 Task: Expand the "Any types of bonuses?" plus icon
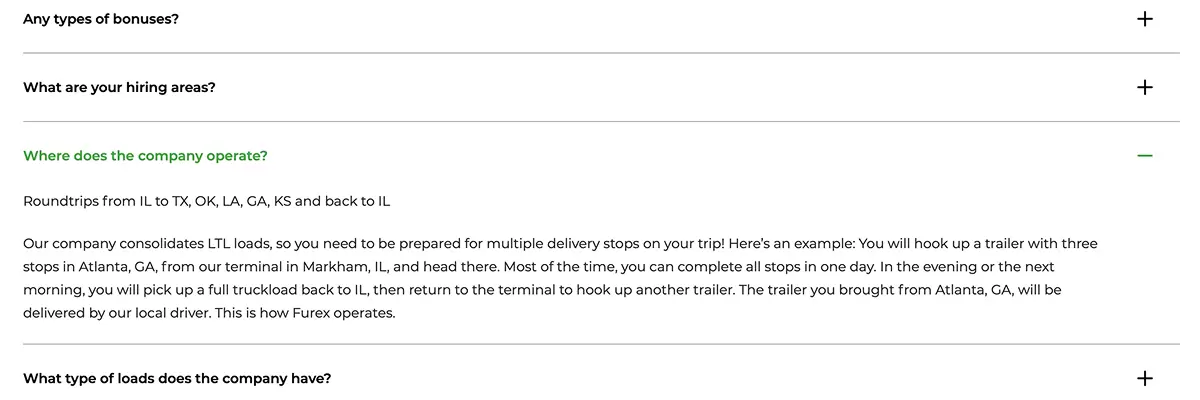tap(1145, 18)
